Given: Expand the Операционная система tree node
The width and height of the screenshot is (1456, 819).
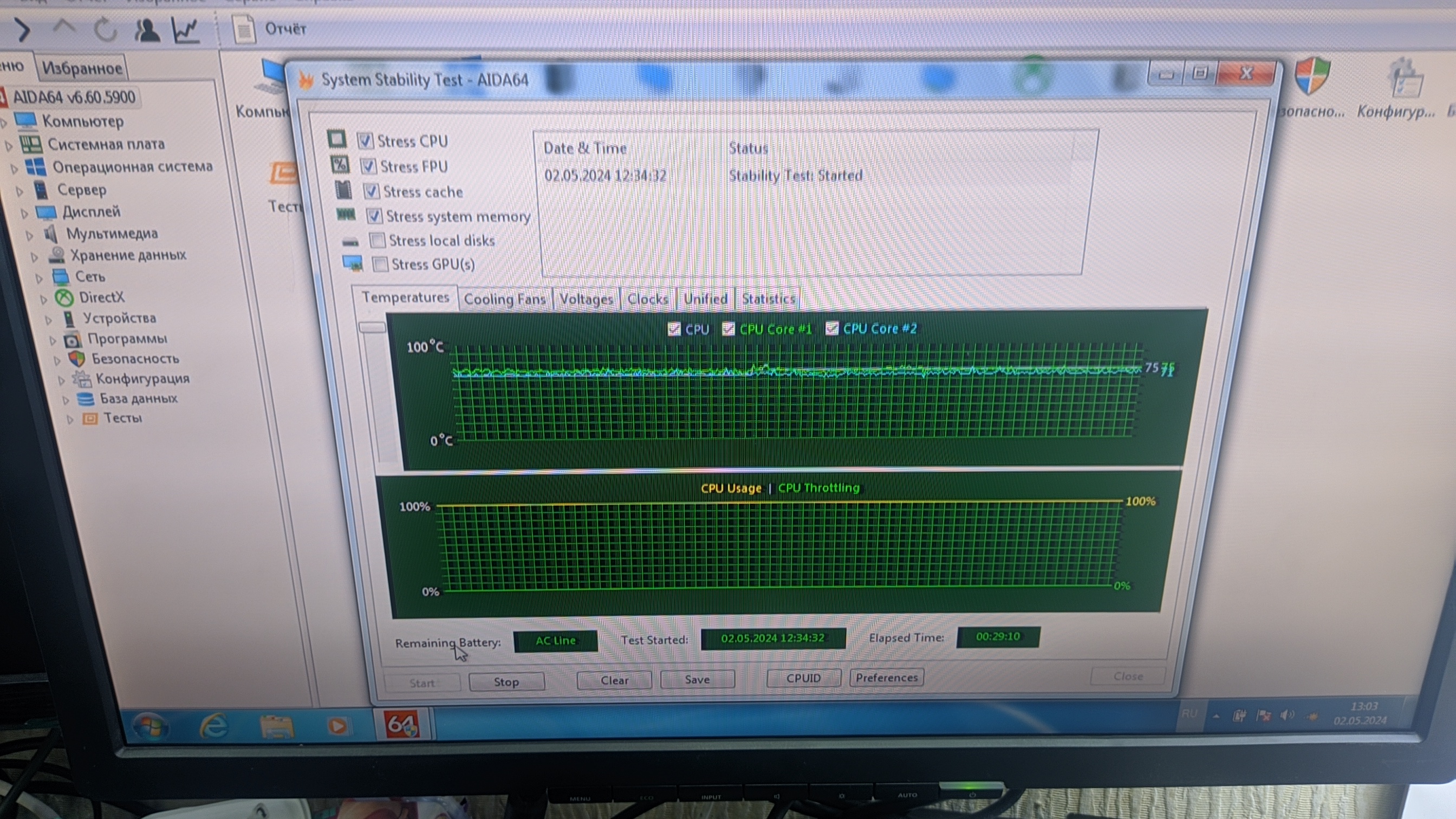Looking at the screenshot, I should [x=15, y=169].
